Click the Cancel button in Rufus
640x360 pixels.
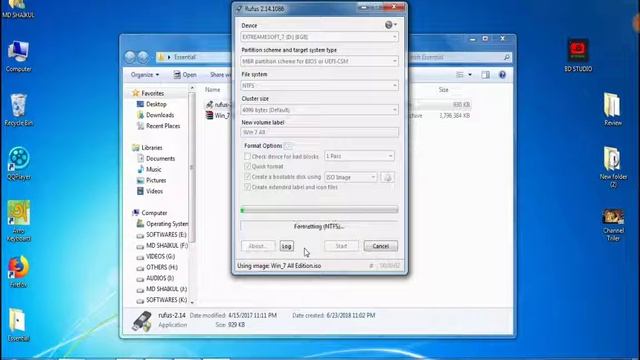click(380, 246)
